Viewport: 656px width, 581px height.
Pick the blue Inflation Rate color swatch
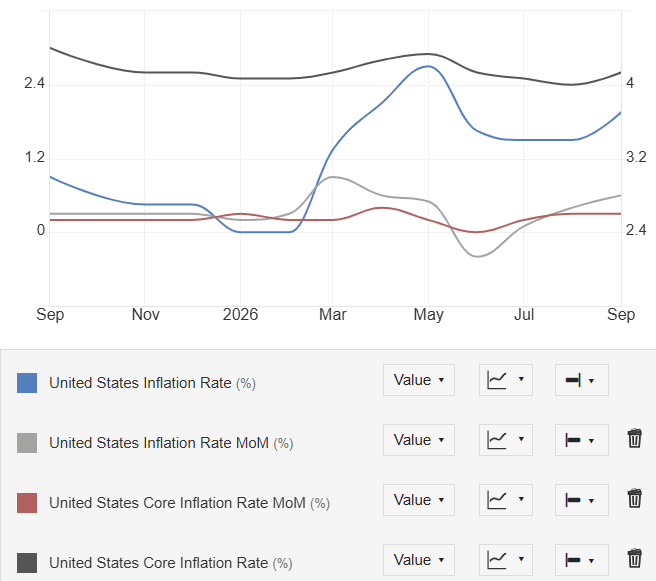[x=27, y=383]
